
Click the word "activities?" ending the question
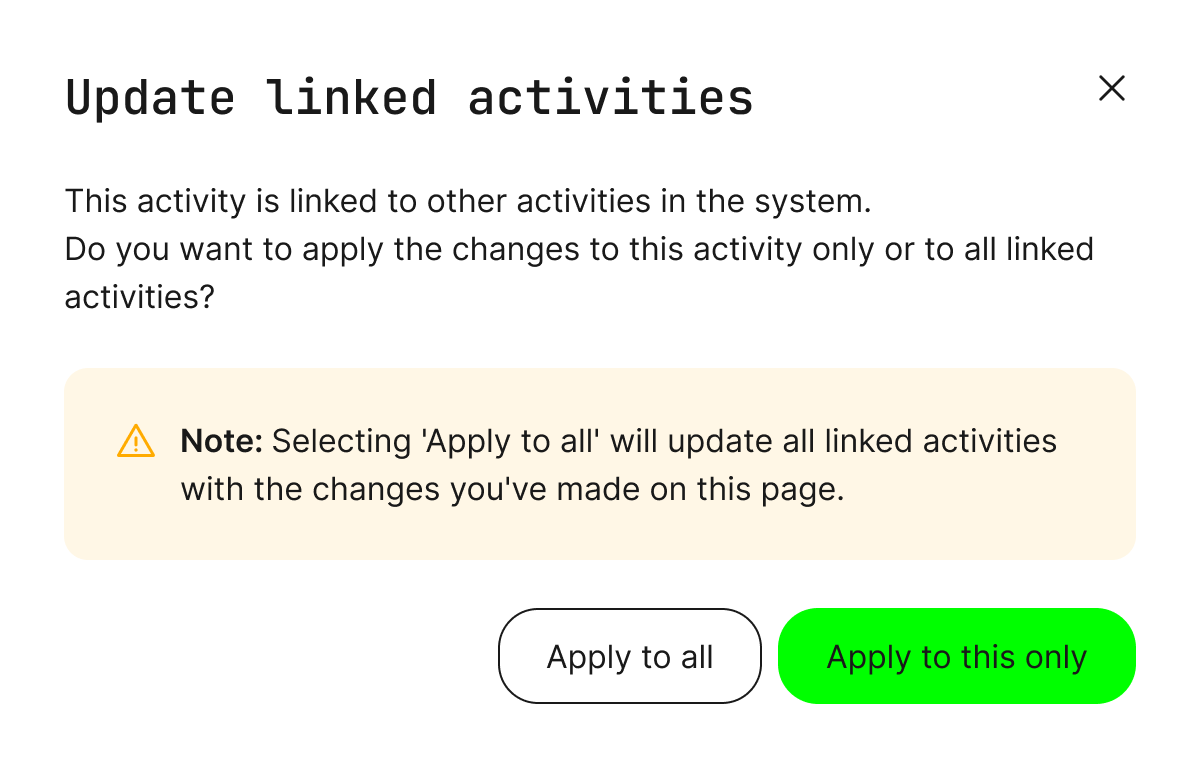click(140, 297)
